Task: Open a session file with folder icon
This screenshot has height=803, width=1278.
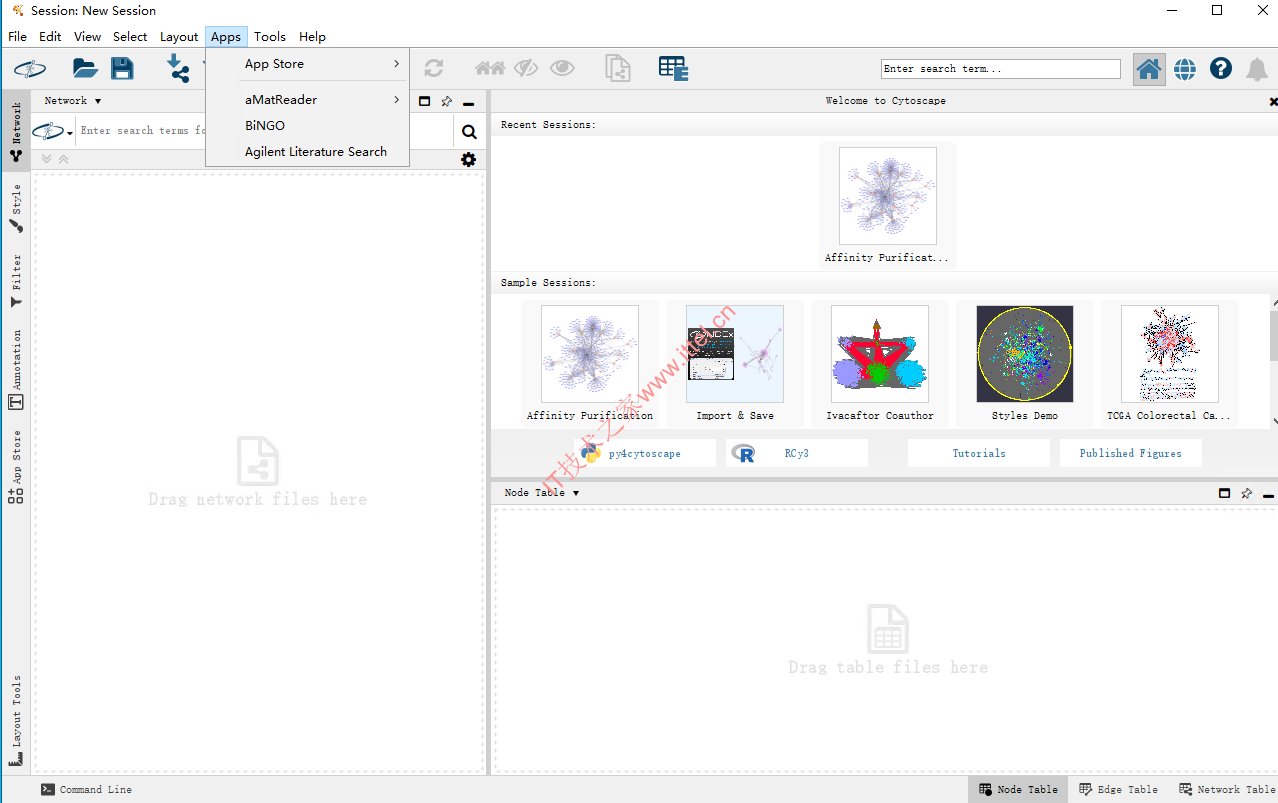Action: pyautogui.click(x=85, y=68)
